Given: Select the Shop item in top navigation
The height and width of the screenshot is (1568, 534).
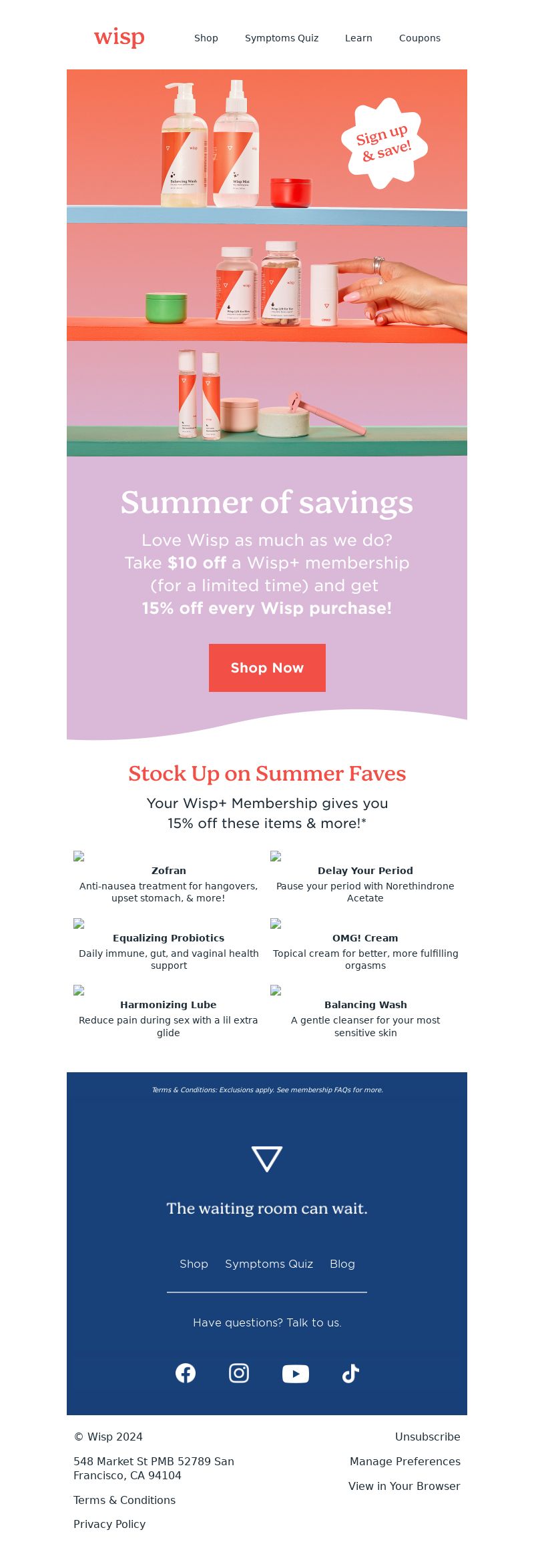Looking at the screenshot, I should [x=206, y=38].
